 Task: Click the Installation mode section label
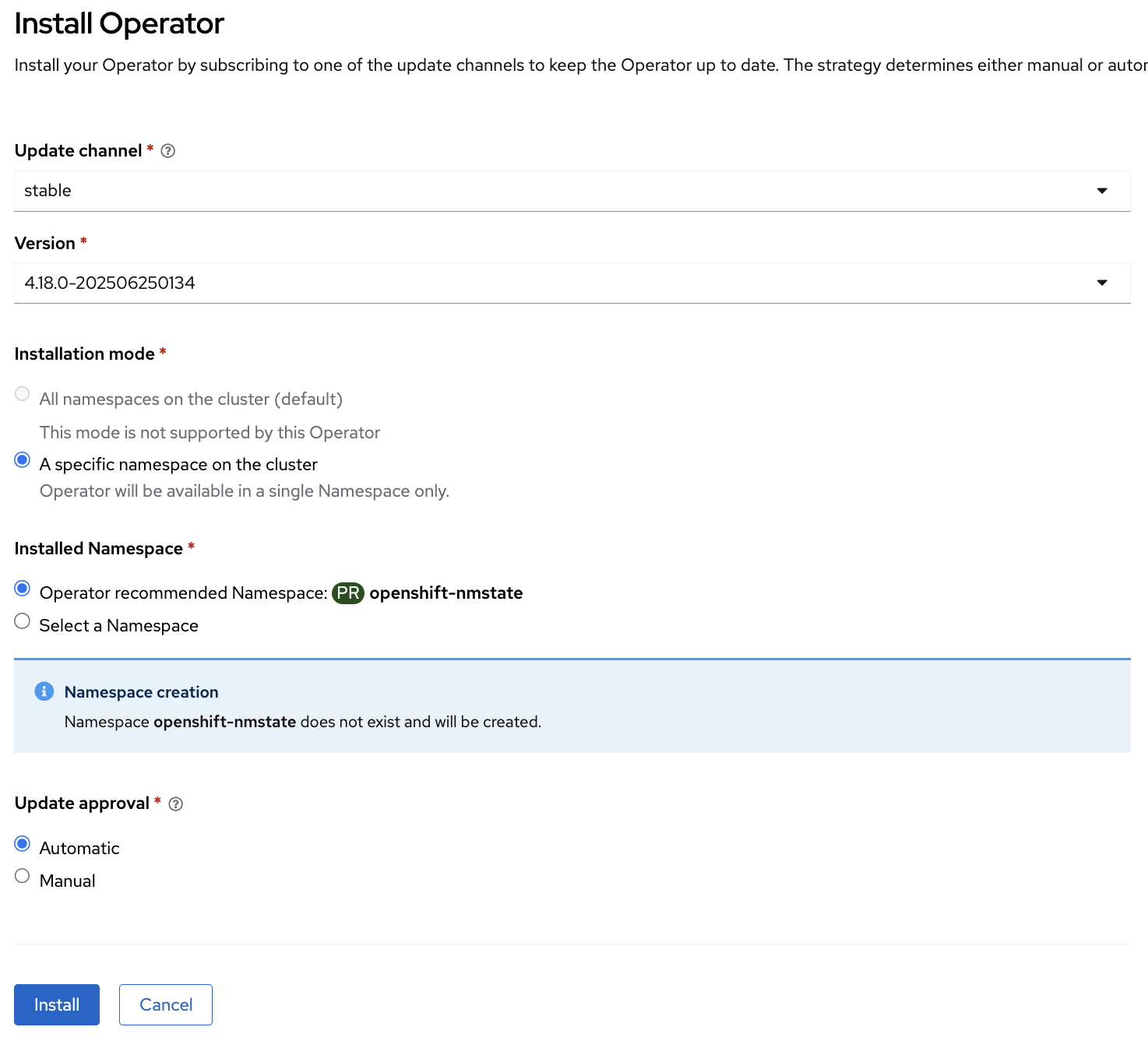[x=84, y=354]
